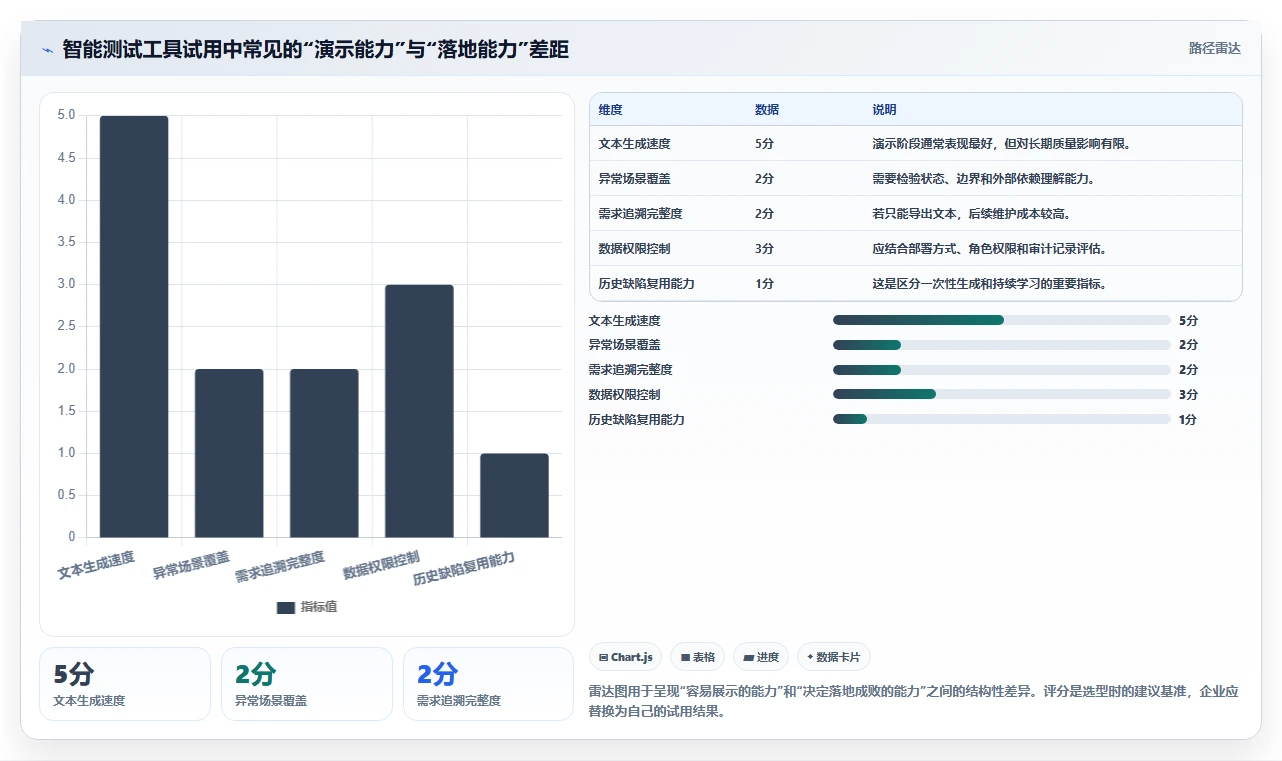
Task: Click the lightning icon beside the title
Action: coord(47,50)
